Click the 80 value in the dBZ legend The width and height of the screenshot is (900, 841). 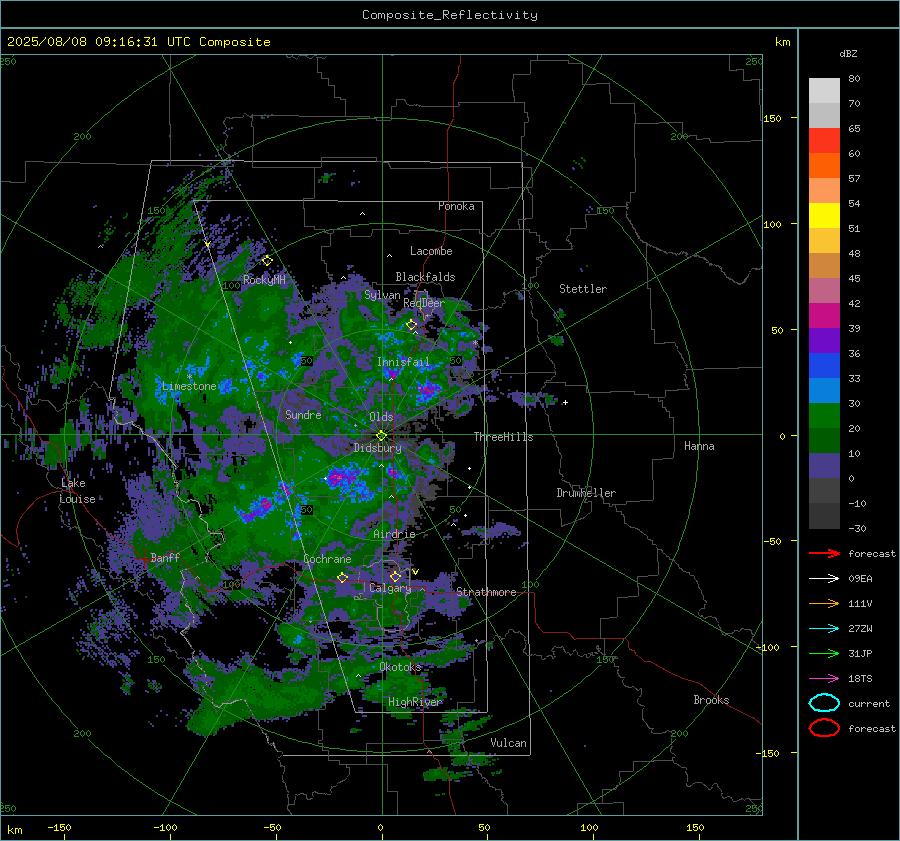pyautogui.click(x=855, y=79)
